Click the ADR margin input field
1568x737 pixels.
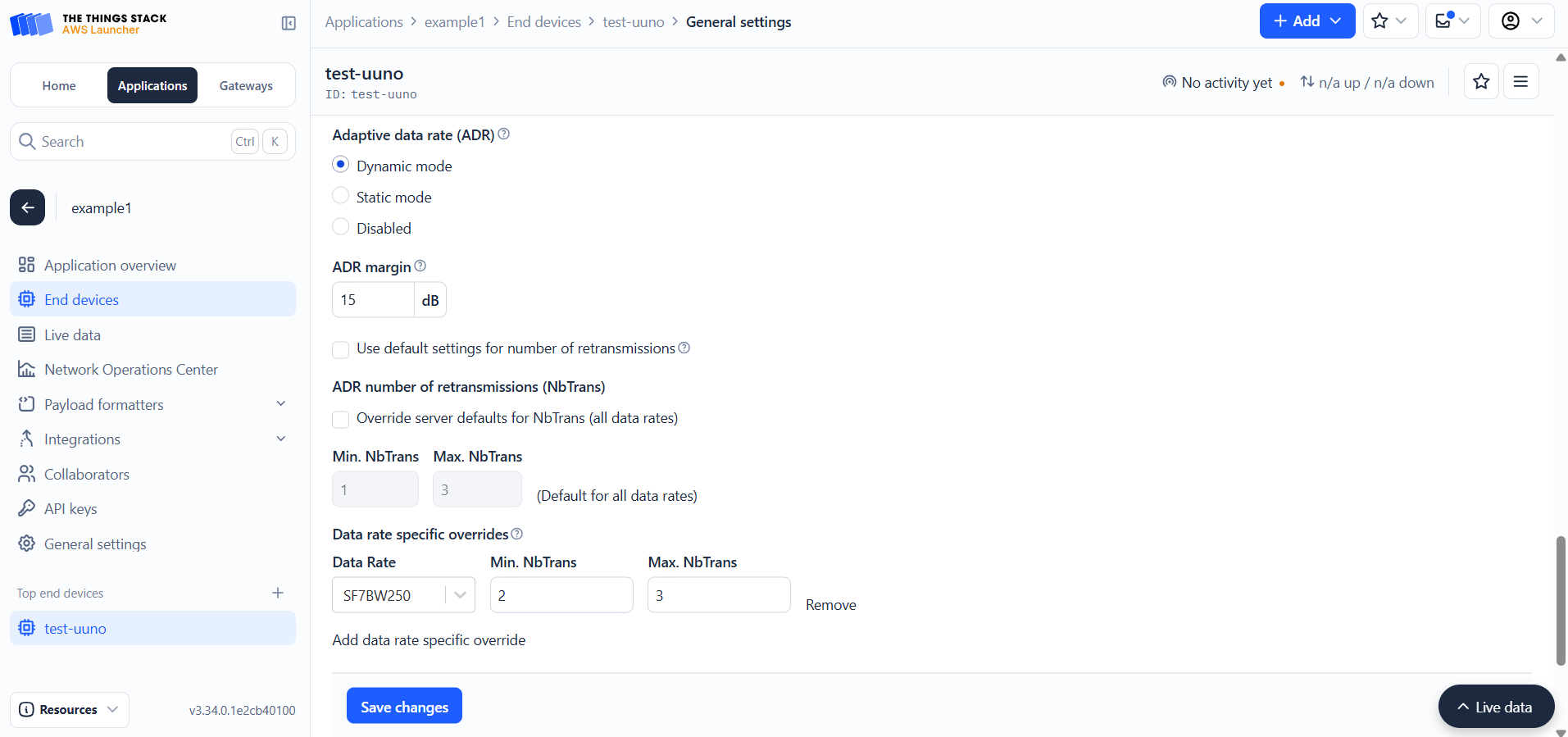click(373, 300)
